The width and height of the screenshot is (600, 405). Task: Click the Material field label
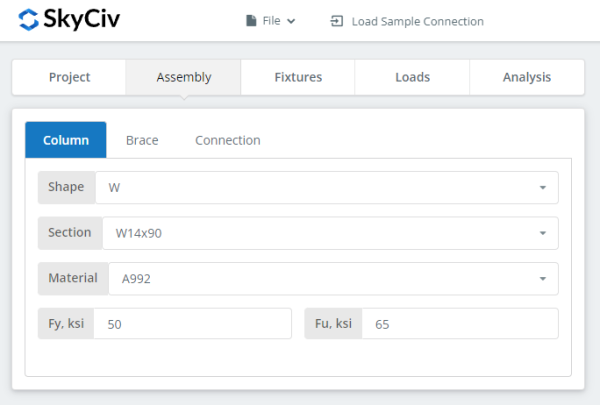[73, 278]
